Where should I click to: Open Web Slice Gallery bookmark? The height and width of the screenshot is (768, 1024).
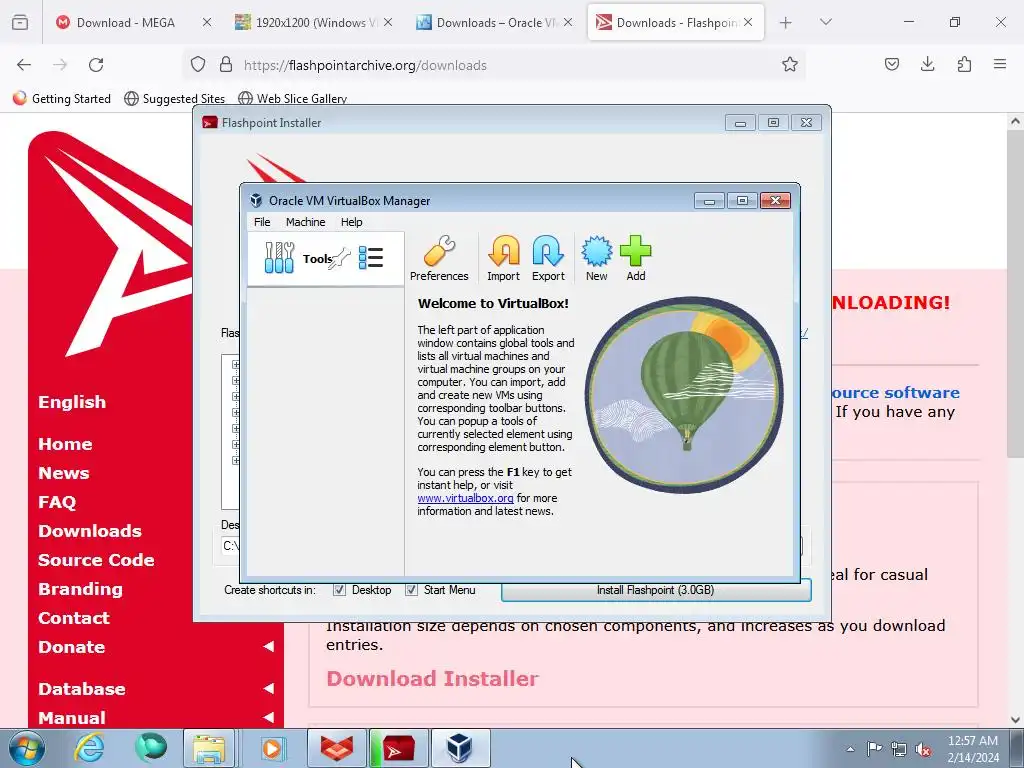(293, 99)
